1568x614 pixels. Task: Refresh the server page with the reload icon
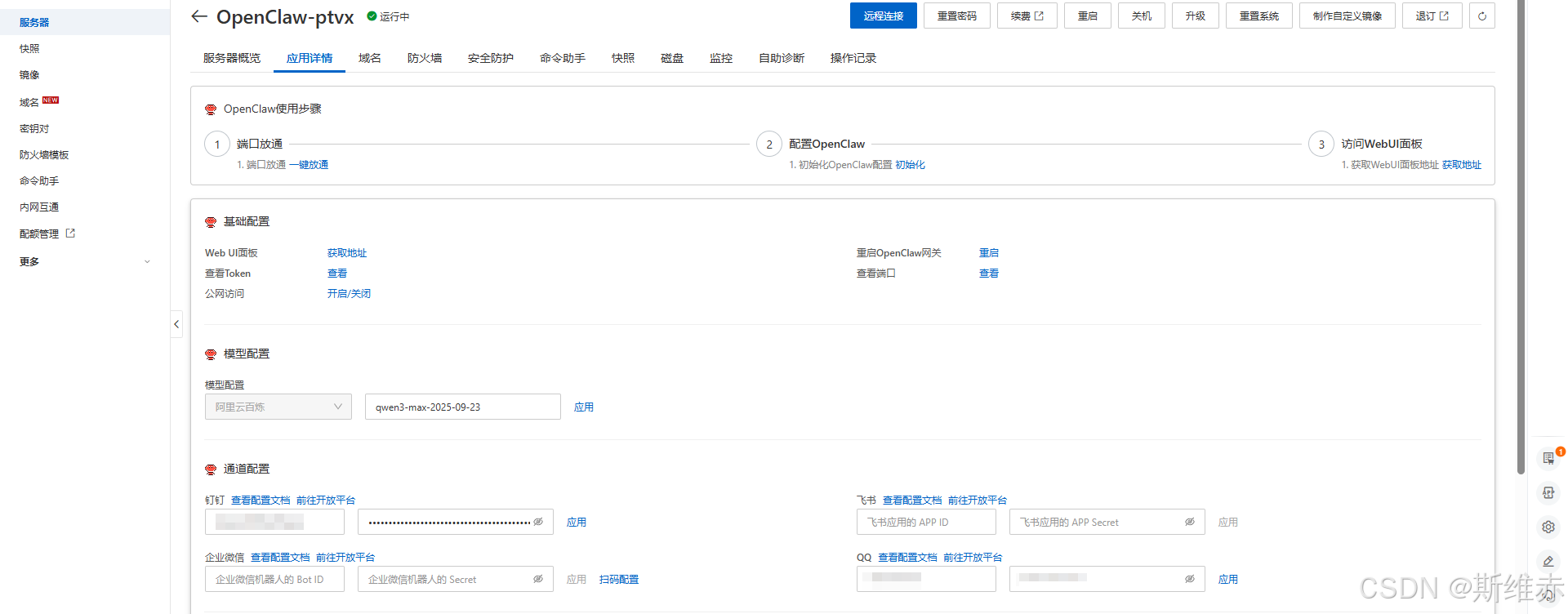tap(1482, 16)
